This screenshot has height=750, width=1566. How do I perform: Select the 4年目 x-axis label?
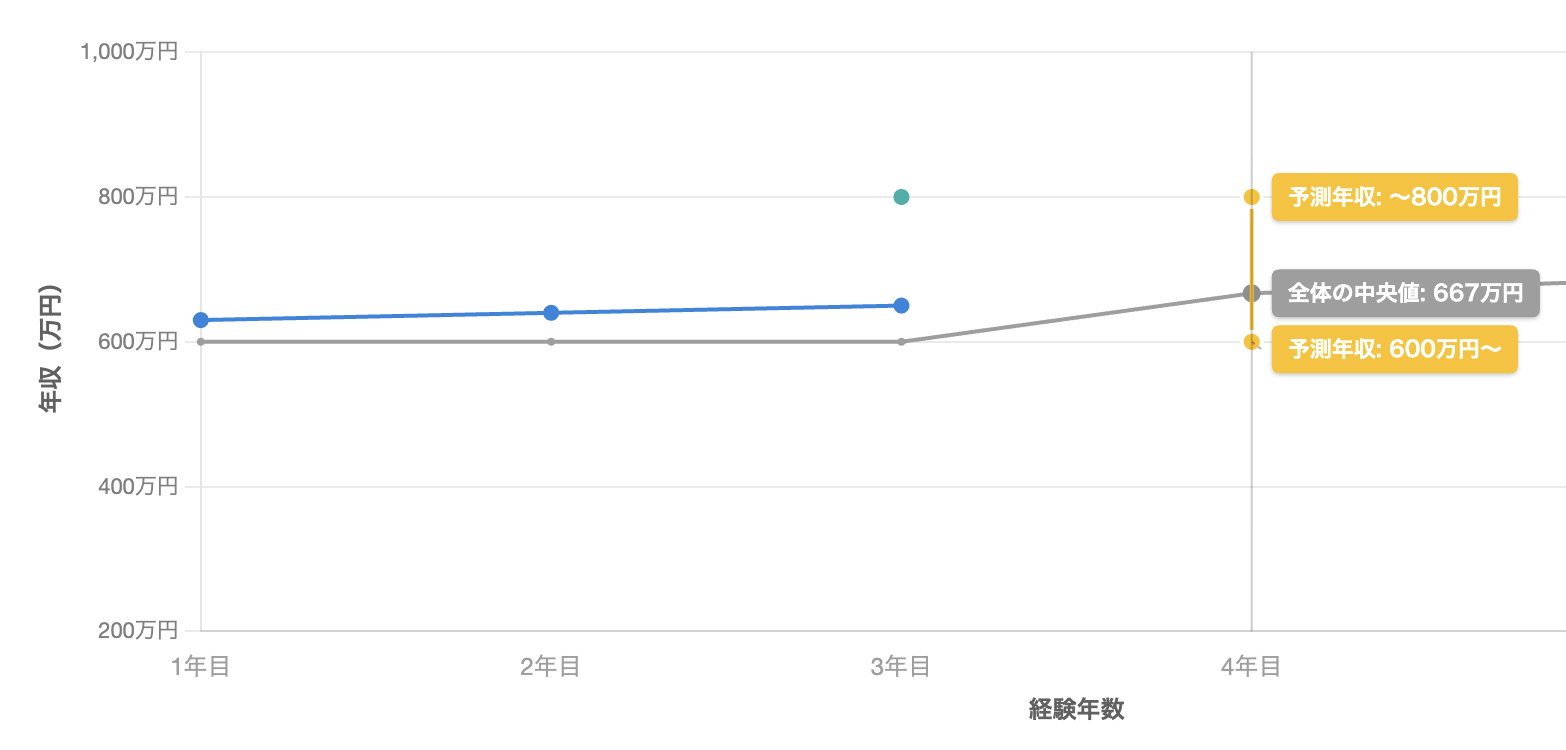tap(1251, 667)
